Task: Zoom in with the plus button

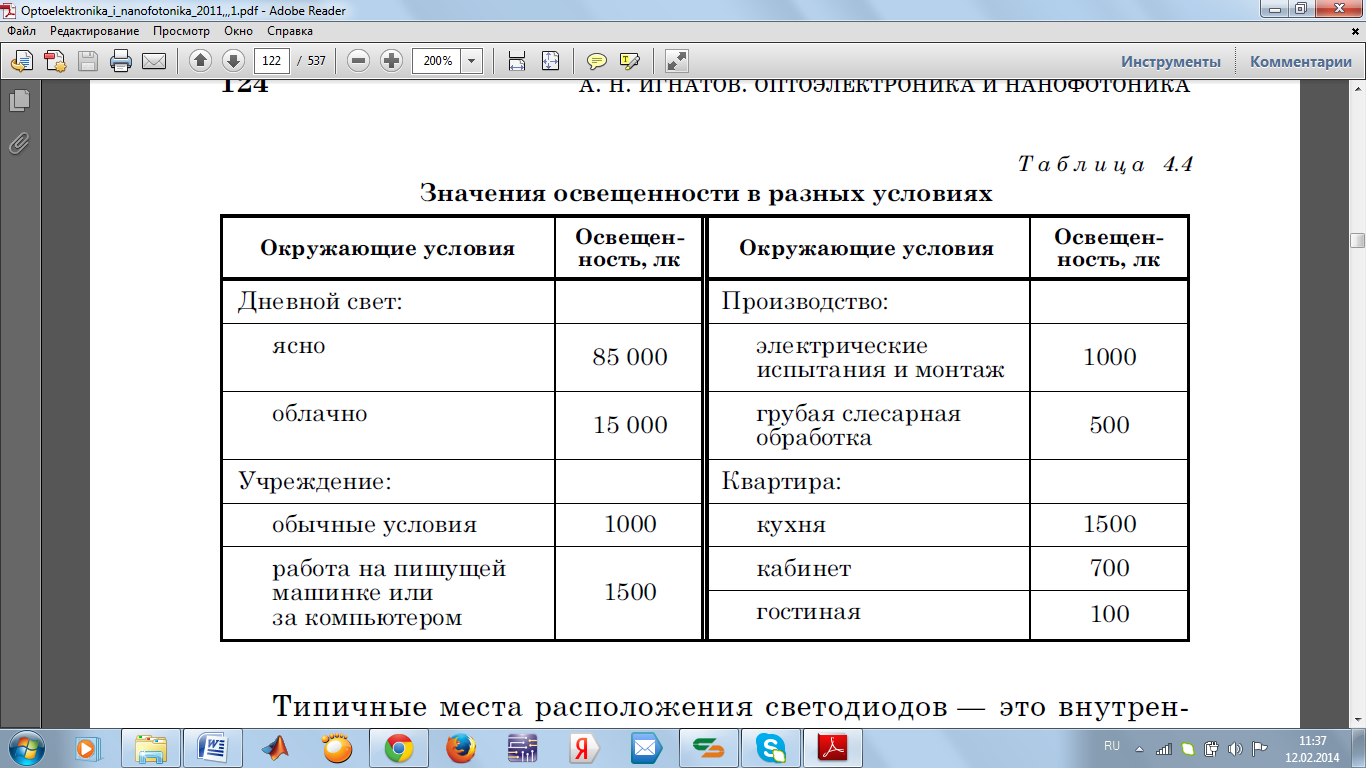Action: tap(392, 61)
